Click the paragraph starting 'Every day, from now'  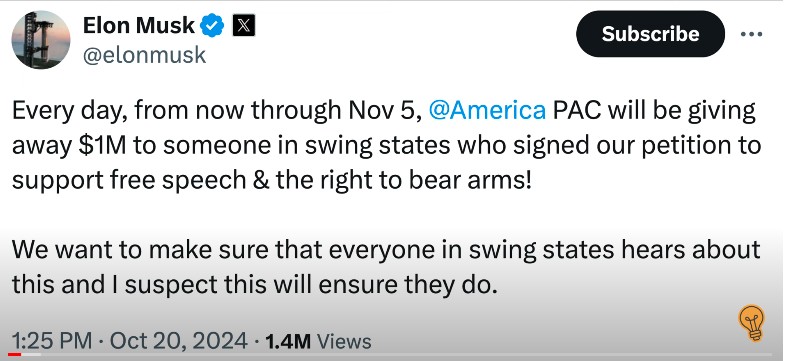385,145
